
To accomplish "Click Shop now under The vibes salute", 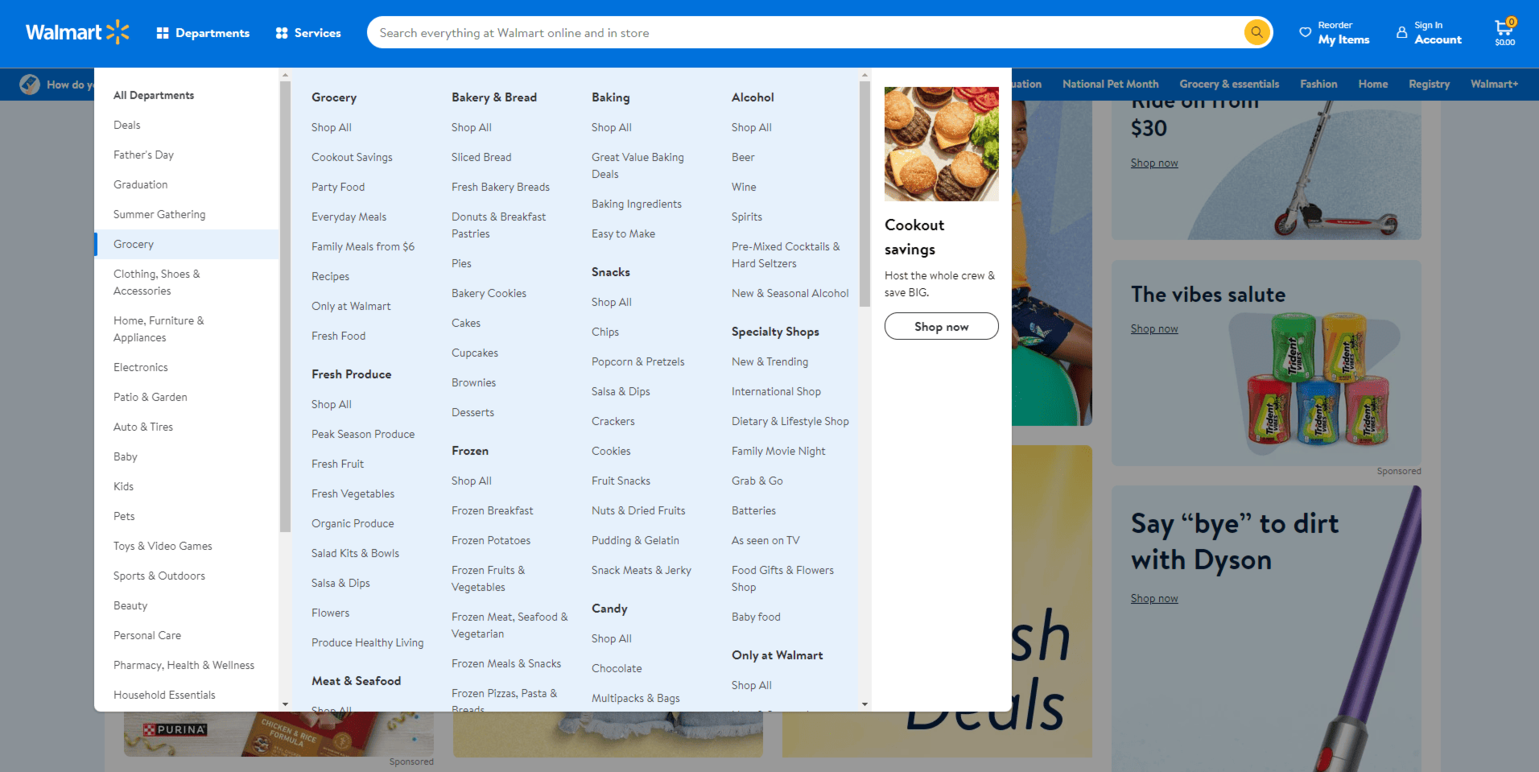I will point(1154,329).
